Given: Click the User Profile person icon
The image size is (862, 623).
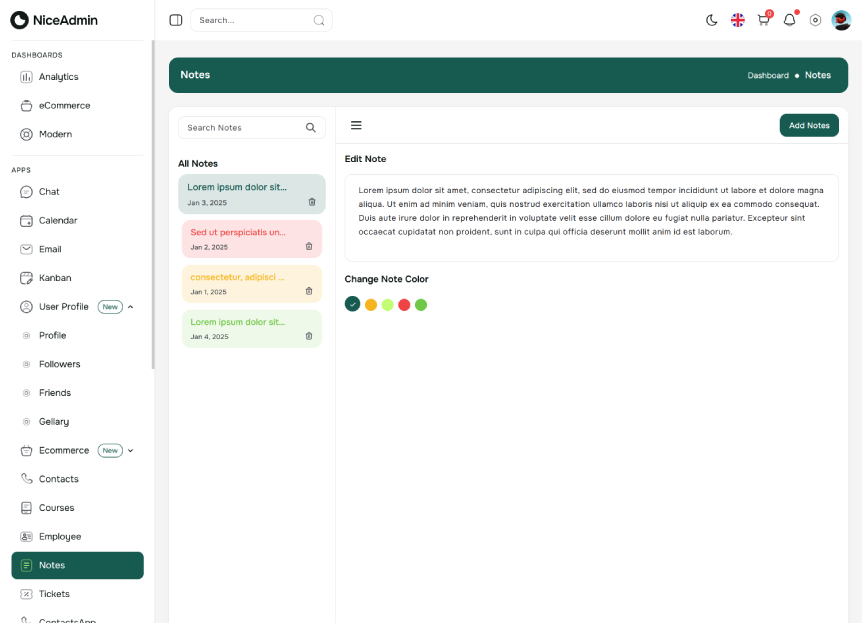Looking at the screenshot, I should pyautogui.click(x=26, y=307).
